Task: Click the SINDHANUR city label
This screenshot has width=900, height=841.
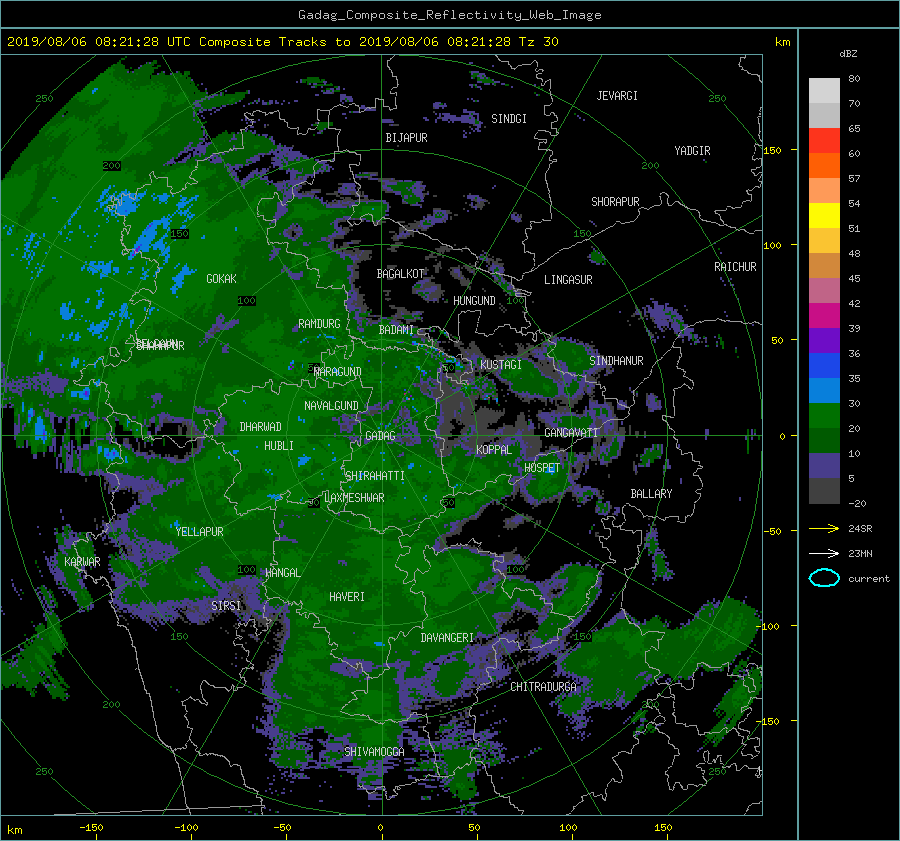Action: coord(616,361)
